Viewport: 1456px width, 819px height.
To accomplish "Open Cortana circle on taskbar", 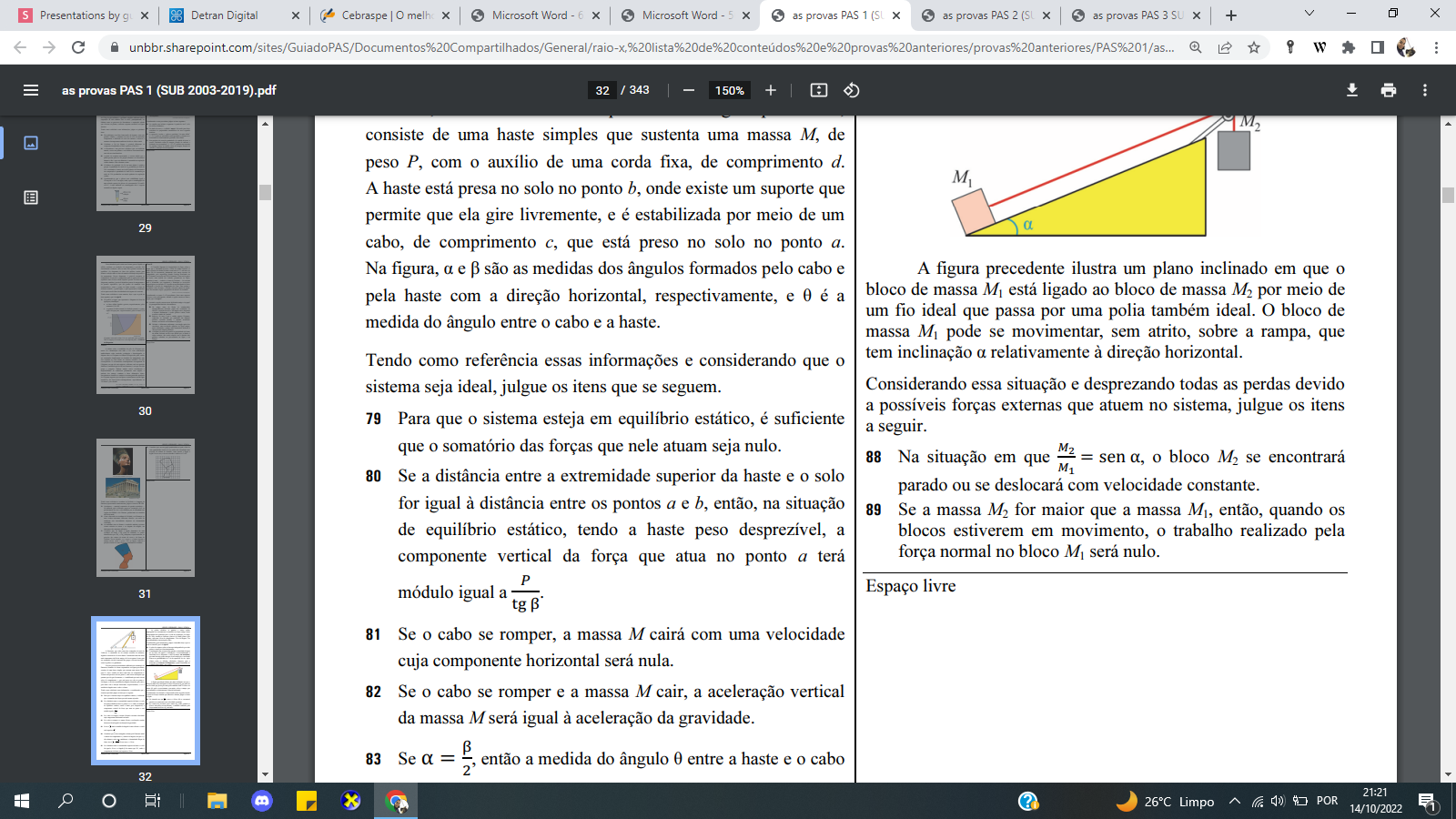I will tap(109, 801).
